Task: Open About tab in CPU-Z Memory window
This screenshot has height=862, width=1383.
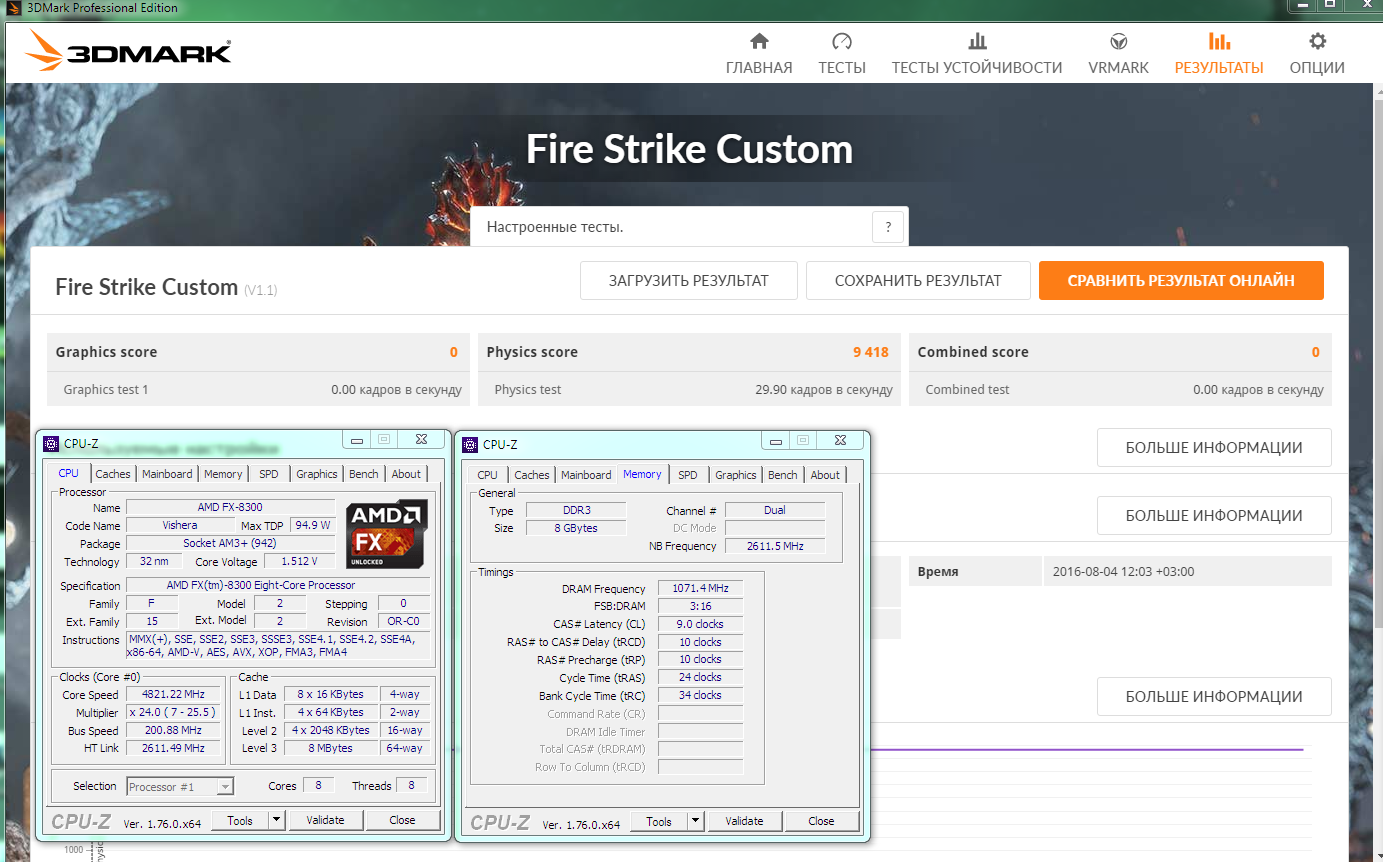Action: 825,475
